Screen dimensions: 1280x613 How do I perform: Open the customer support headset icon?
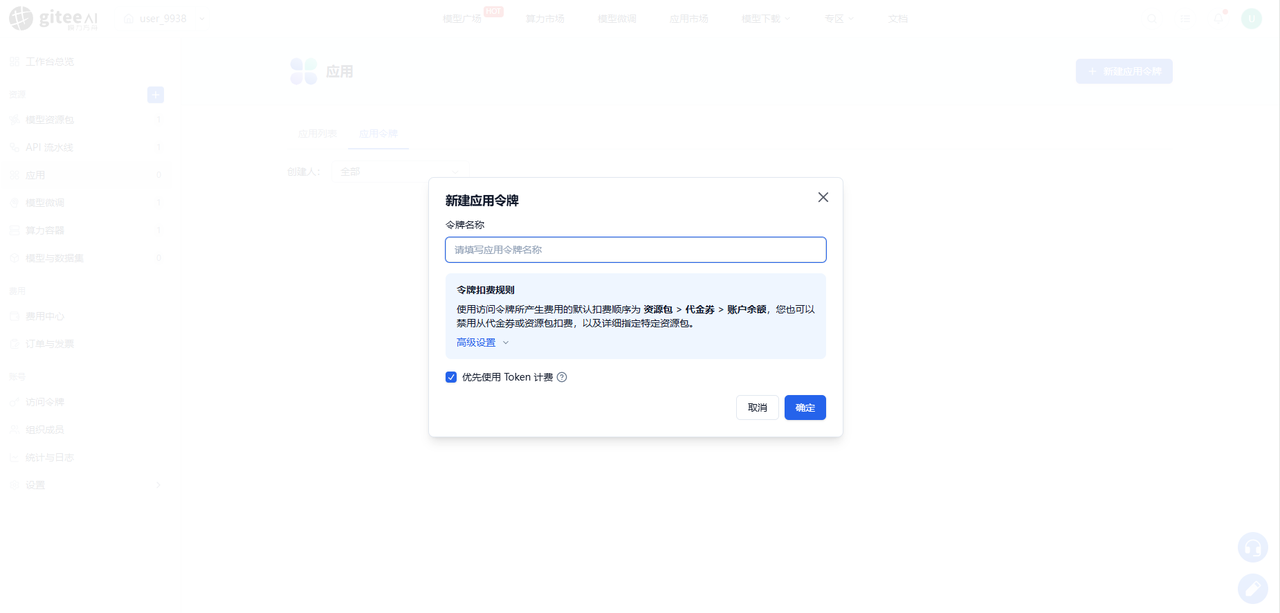click(x=1253, y=547)
